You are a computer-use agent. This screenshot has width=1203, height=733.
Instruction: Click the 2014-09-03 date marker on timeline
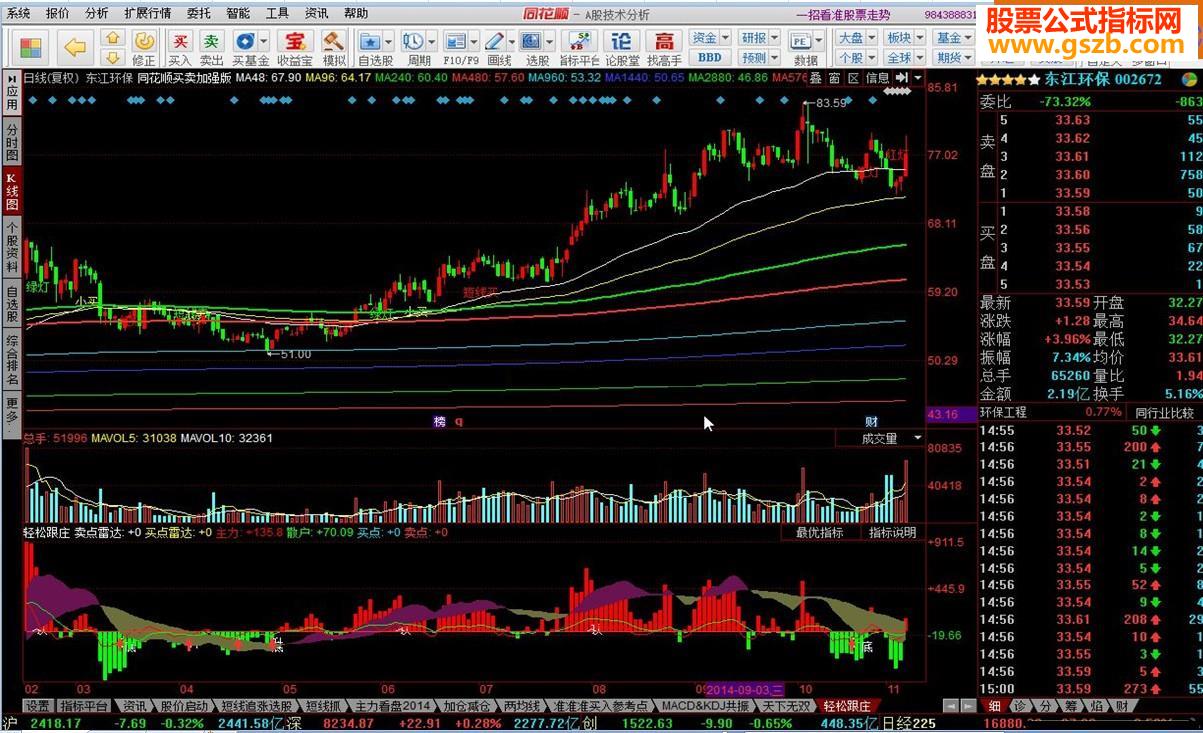tap(746, 689)
